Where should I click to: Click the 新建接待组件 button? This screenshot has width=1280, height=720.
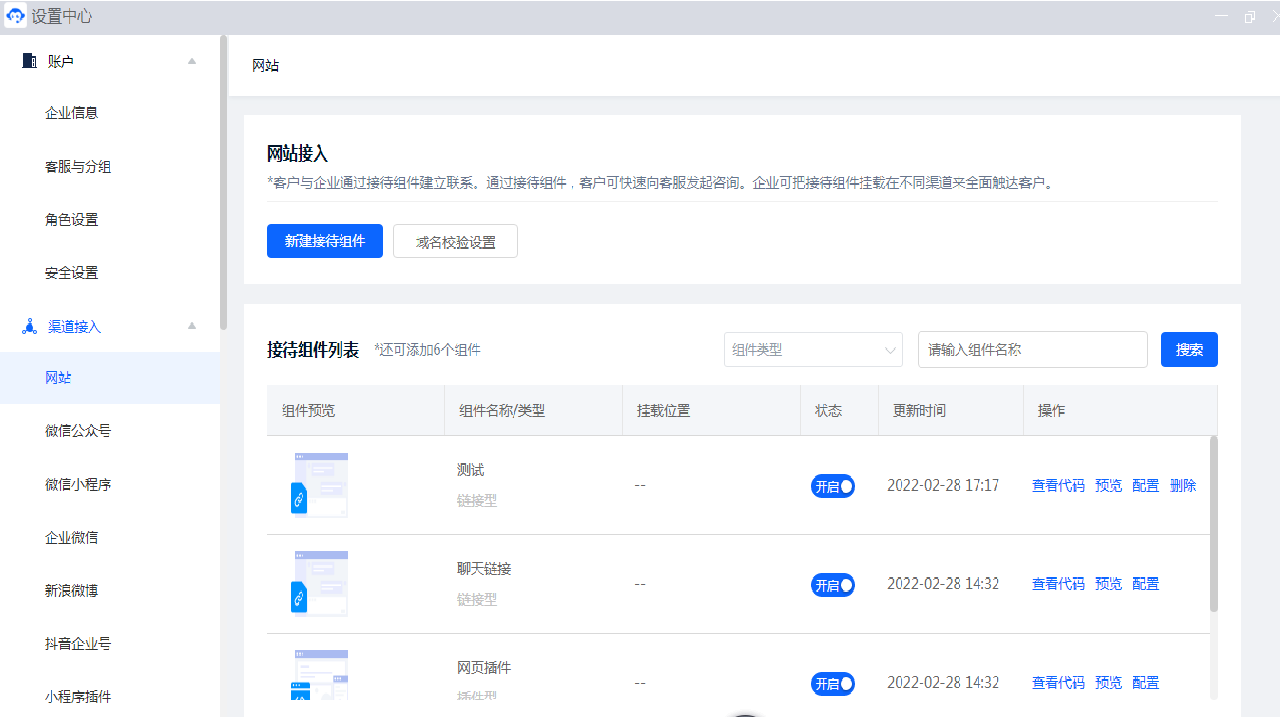tap(324, 241)
